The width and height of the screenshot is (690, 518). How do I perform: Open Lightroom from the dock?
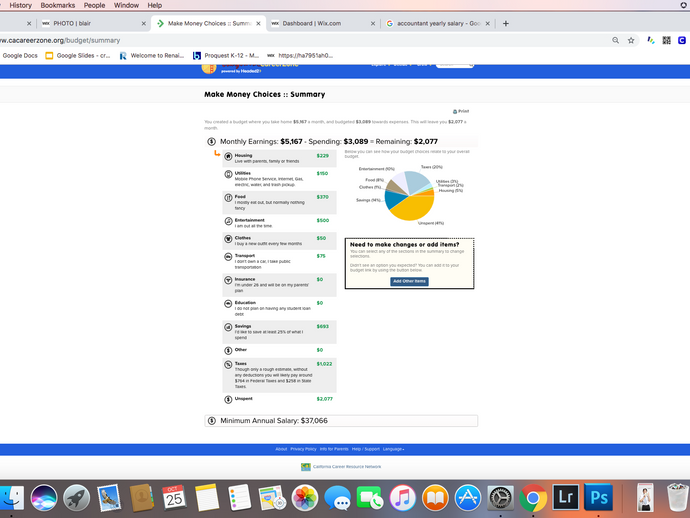tap(566, 497)
